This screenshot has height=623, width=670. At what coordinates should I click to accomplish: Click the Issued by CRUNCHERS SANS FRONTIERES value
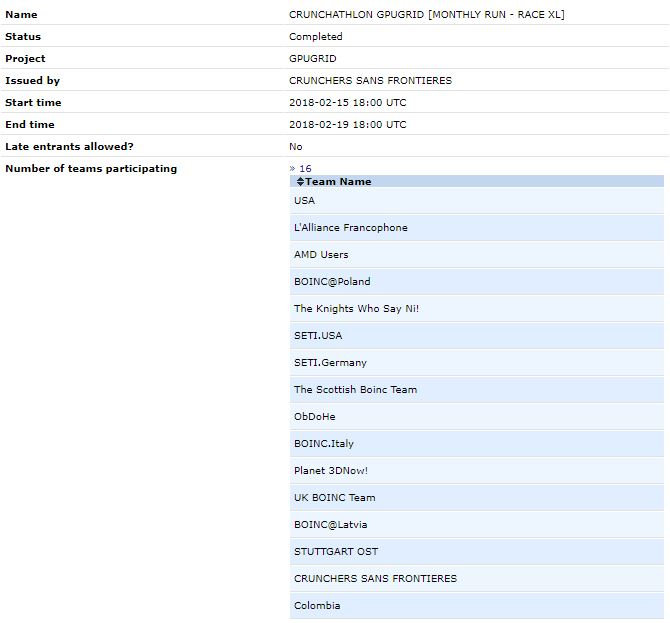pyautogui.click(x=370, y=80)
